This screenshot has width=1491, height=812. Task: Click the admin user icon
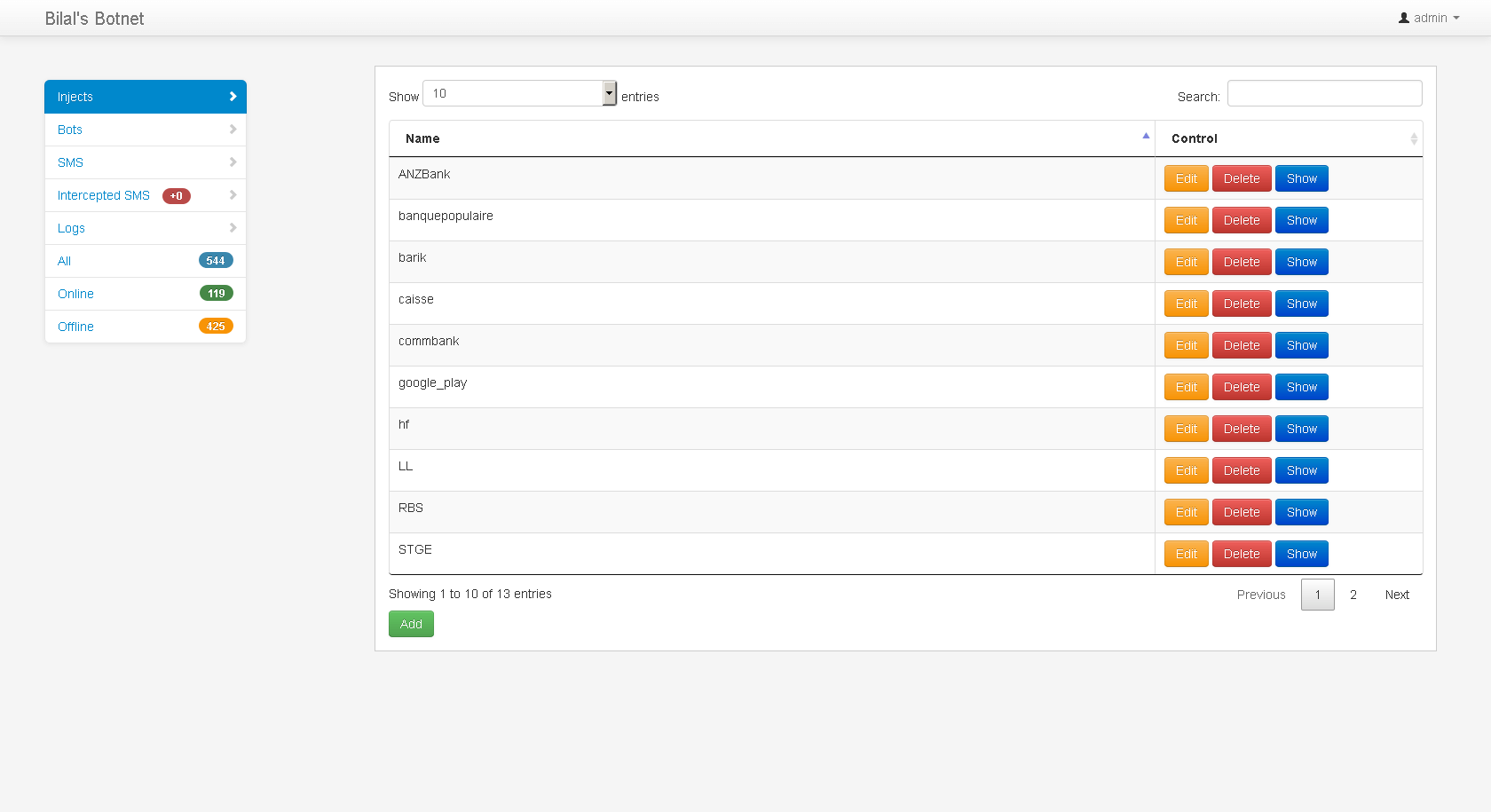(x=1404, y=18)
